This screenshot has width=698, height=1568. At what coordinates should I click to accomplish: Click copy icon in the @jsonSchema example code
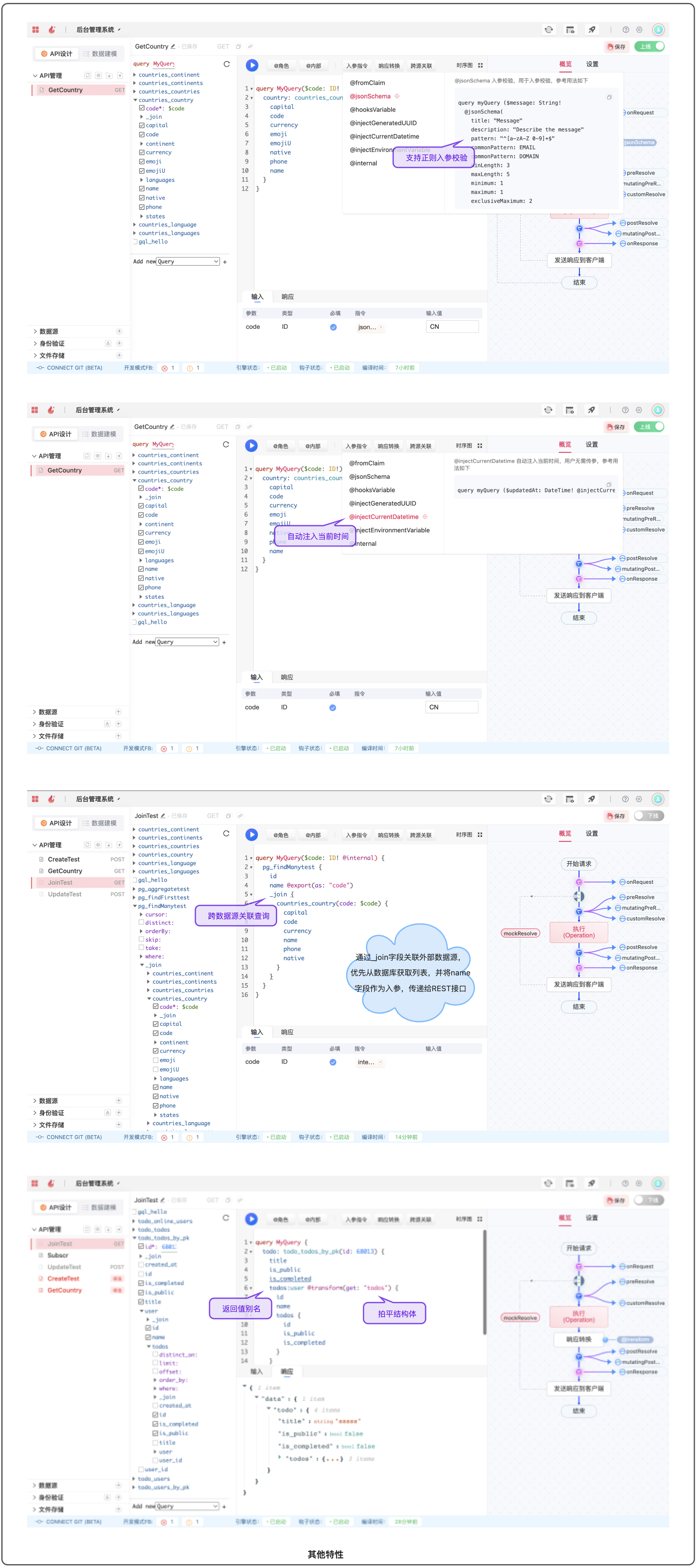pos(609,97)
